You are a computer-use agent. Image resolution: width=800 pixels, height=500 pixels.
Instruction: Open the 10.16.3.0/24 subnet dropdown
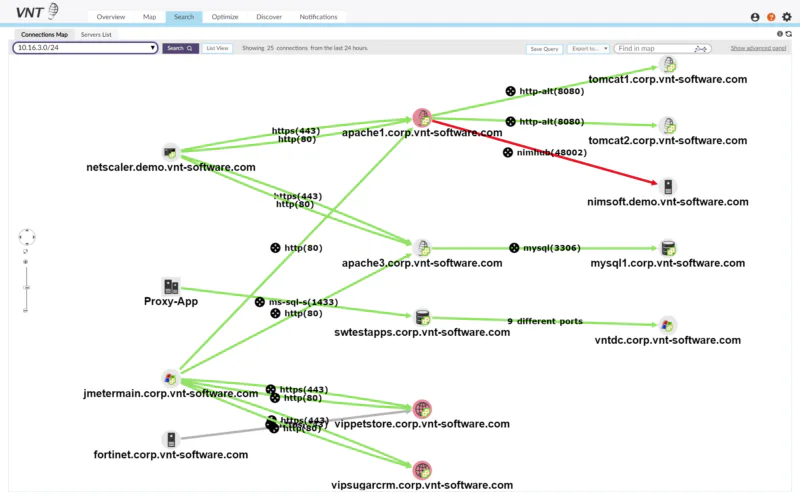[85, 48]
